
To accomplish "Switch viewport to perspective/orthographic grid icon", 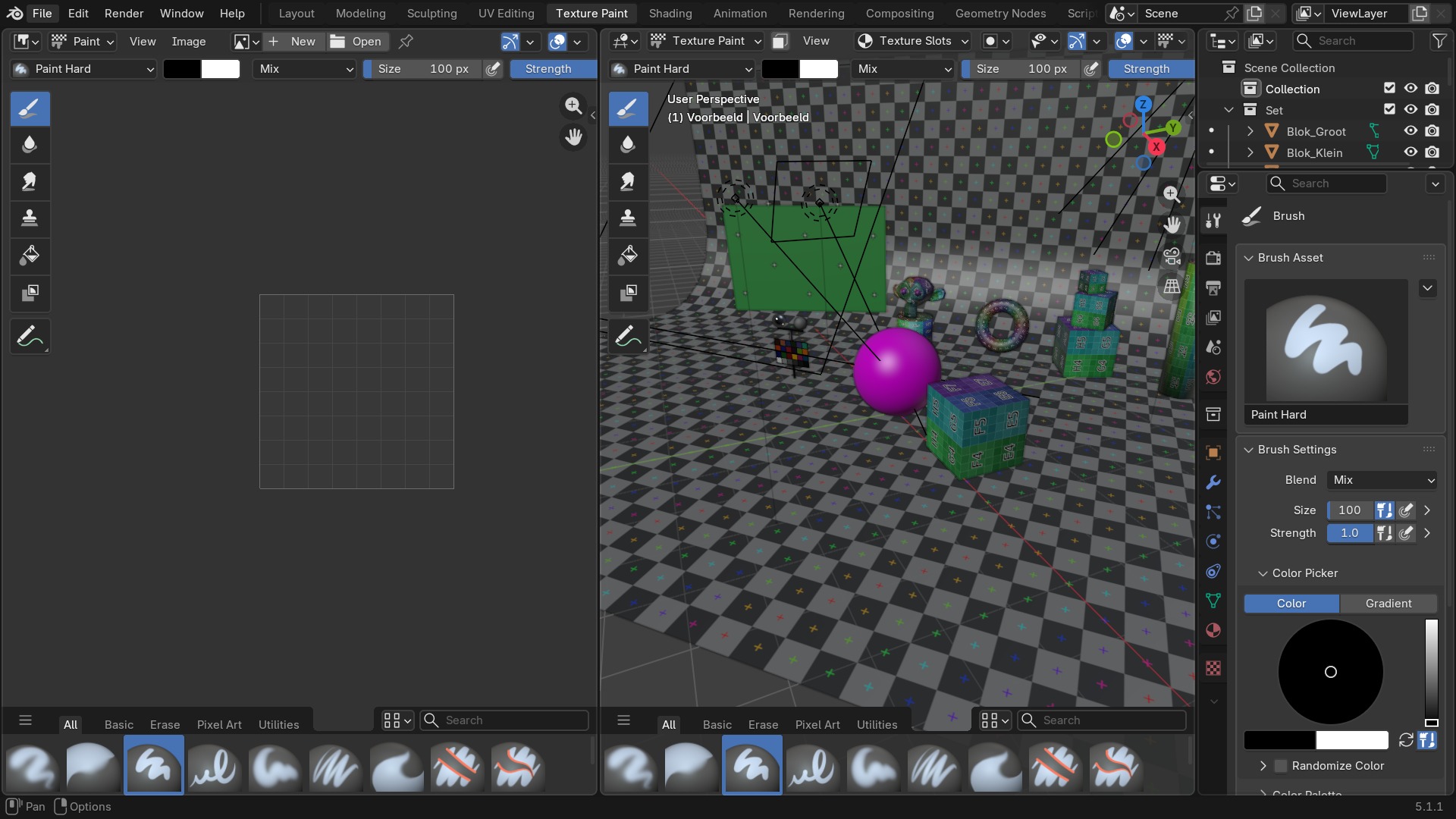I will click(1172, 286).
